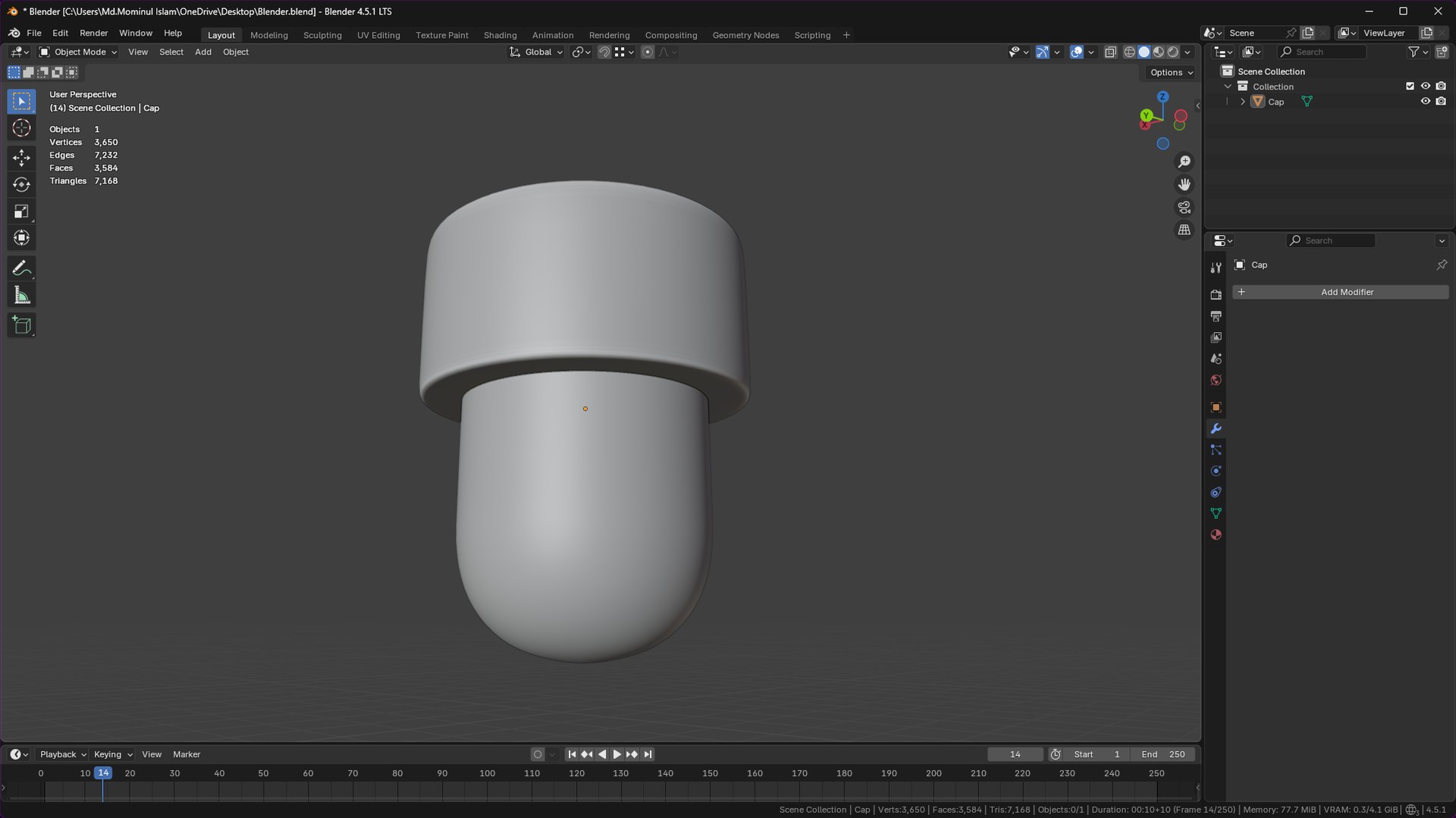Viewport: 1456px width, 818px height.
Task: Expand the Cap object in outliner
Action: coord(1242,102)
